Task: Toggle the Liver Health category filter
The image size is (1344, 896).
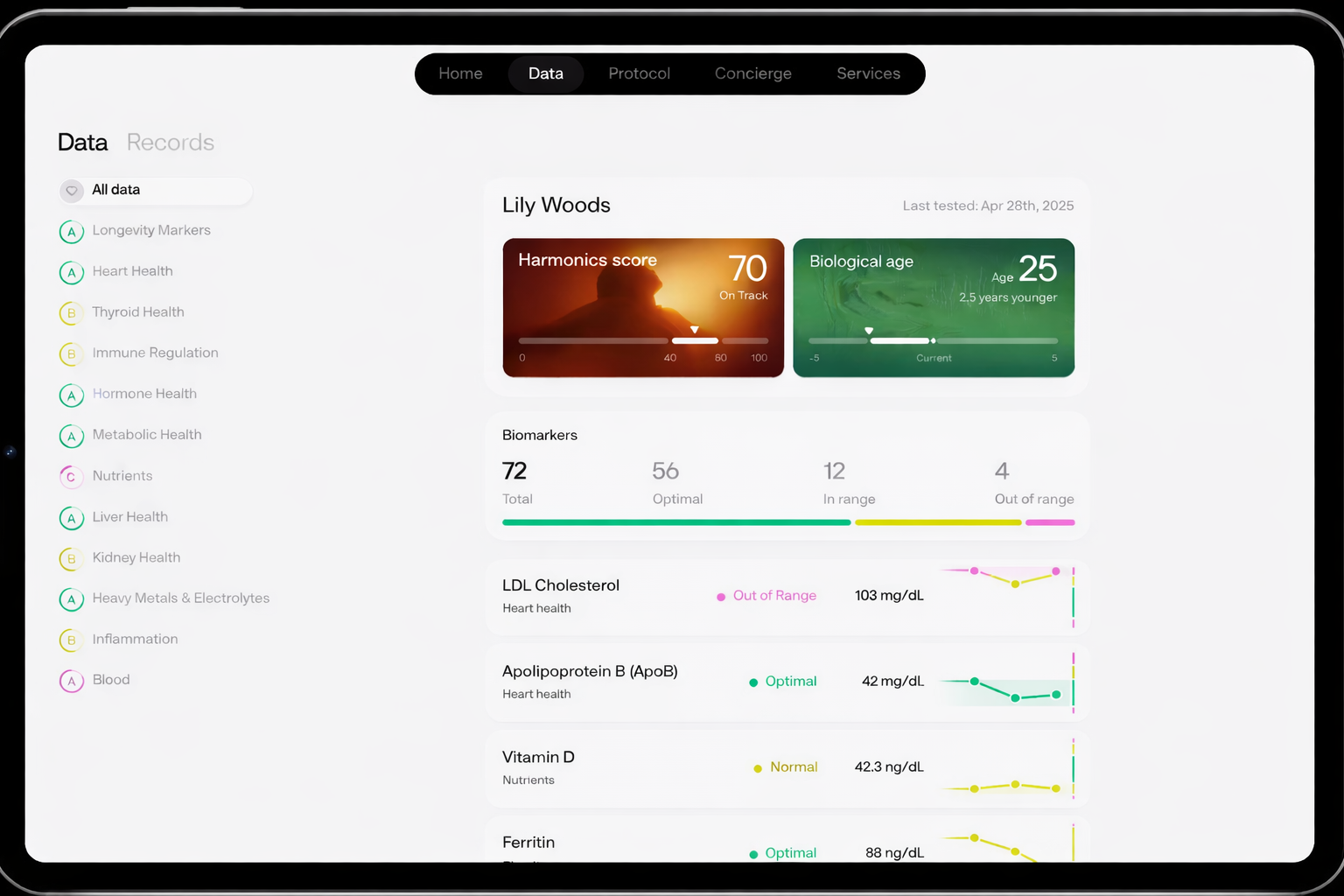Action: 130,517
